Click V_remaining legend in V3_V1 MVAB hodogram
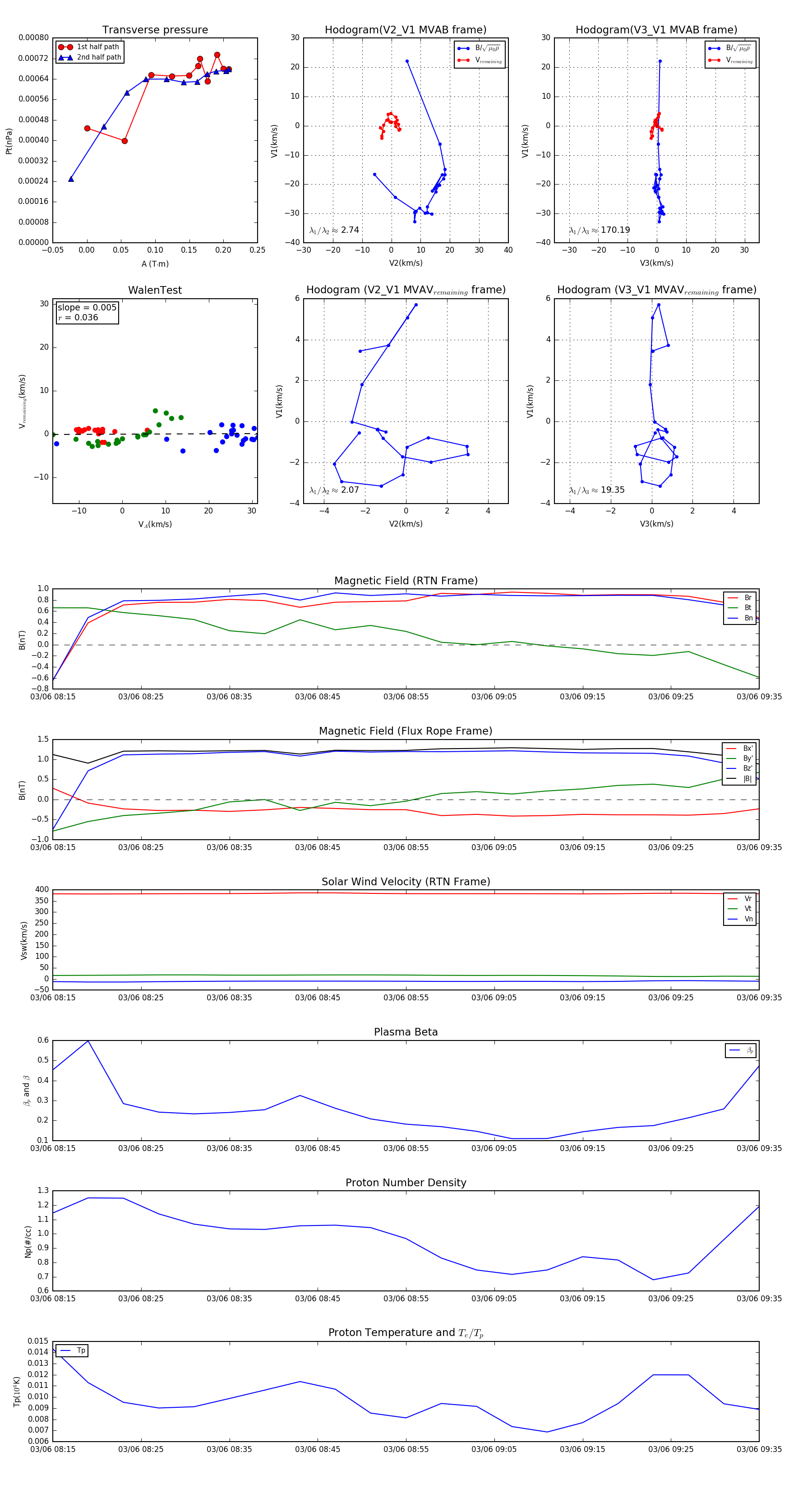This screenshot has height=1489, width=812. [x=730, y=60]
